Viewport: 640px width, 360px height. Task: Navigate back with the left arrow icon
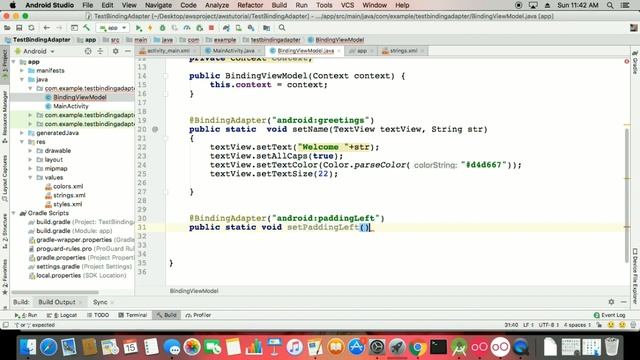(x=46, y=28)
